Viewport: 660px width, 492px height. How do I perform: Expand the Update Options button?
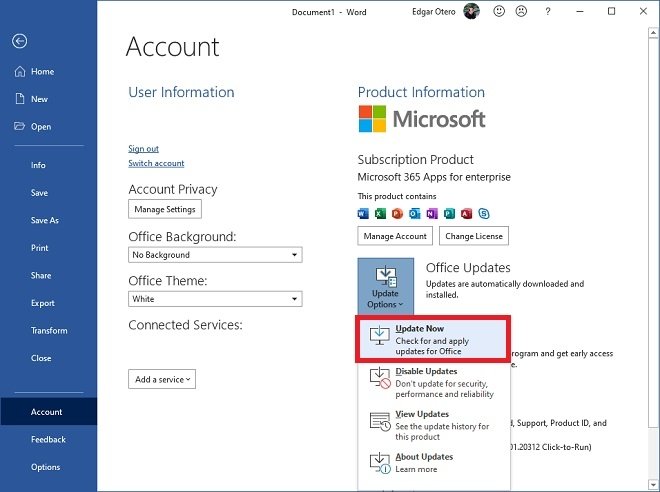point(386,286)
